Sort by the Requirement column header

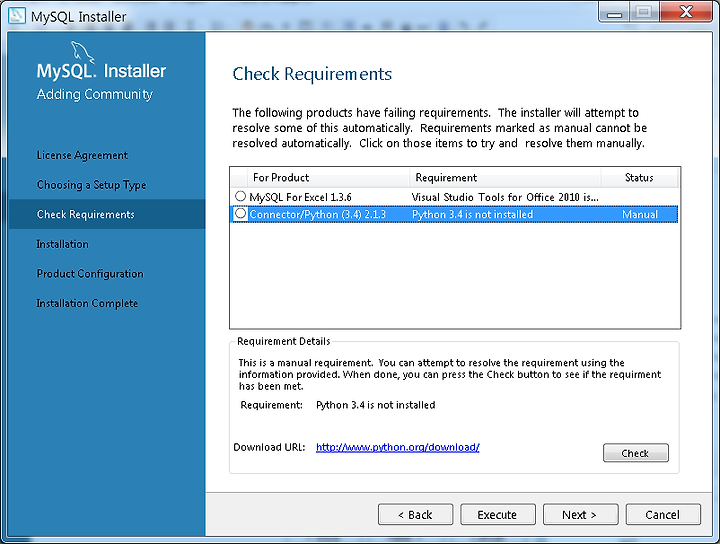point(505,178)
